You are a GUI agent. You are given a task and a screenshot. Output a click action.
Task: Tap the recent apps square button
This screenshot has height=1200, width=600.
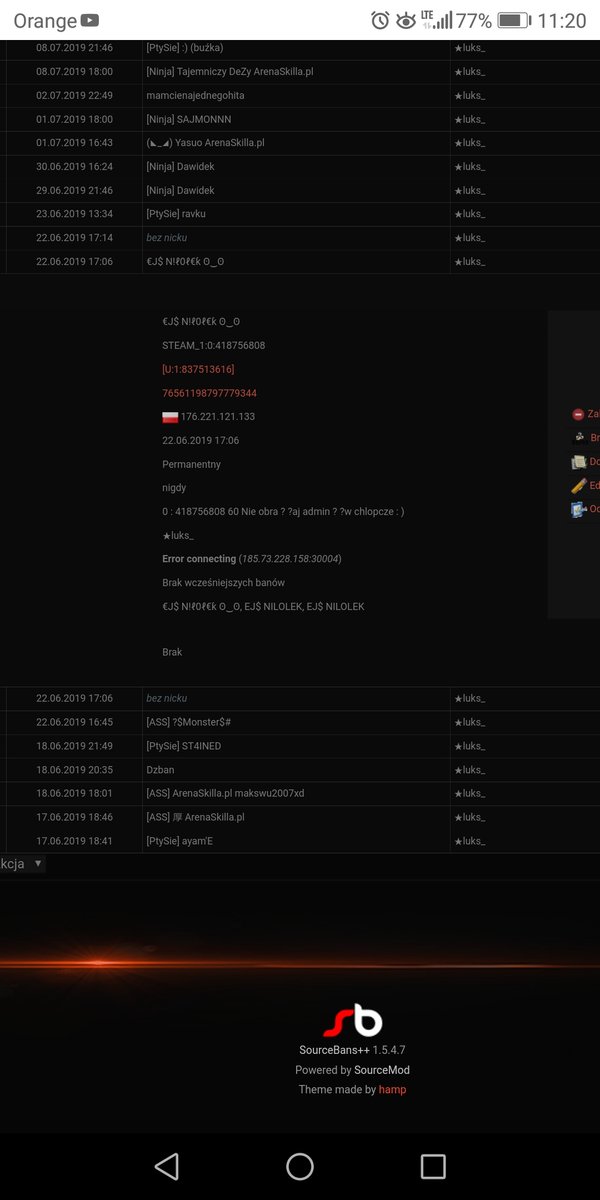pyautogui.click(x=433, y=1166)
